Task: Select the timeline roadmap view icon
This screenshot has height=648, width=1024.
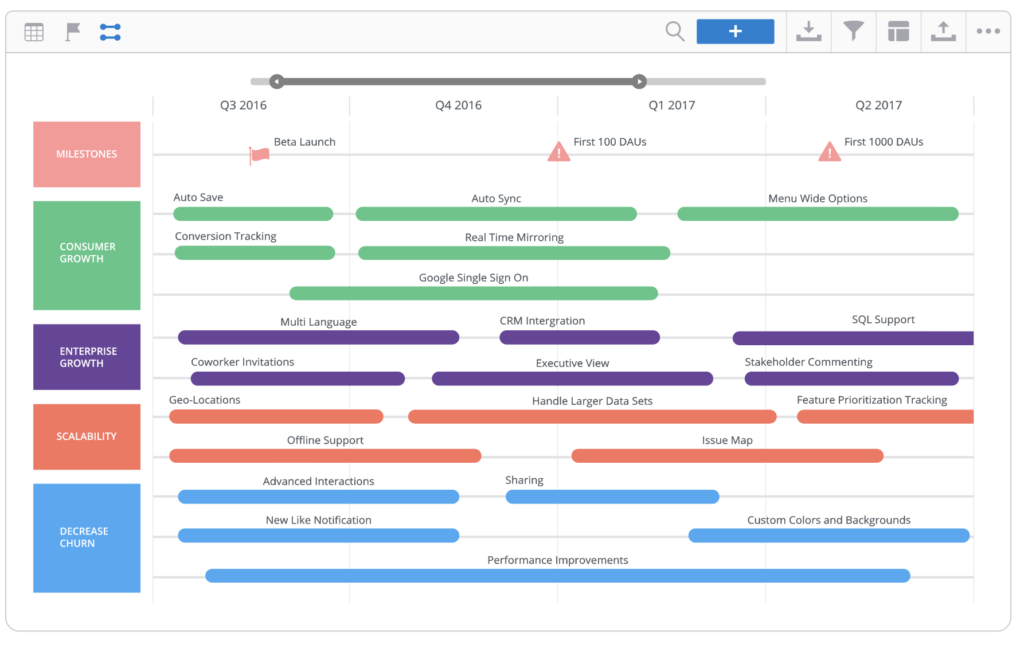Action: tap(110, 31)
